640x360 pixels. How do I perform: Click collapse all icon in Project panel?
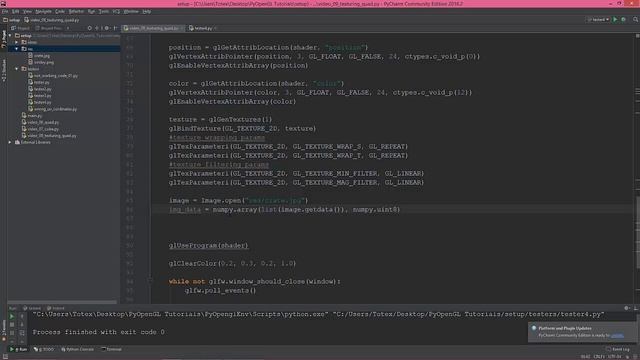pos(97,28)
